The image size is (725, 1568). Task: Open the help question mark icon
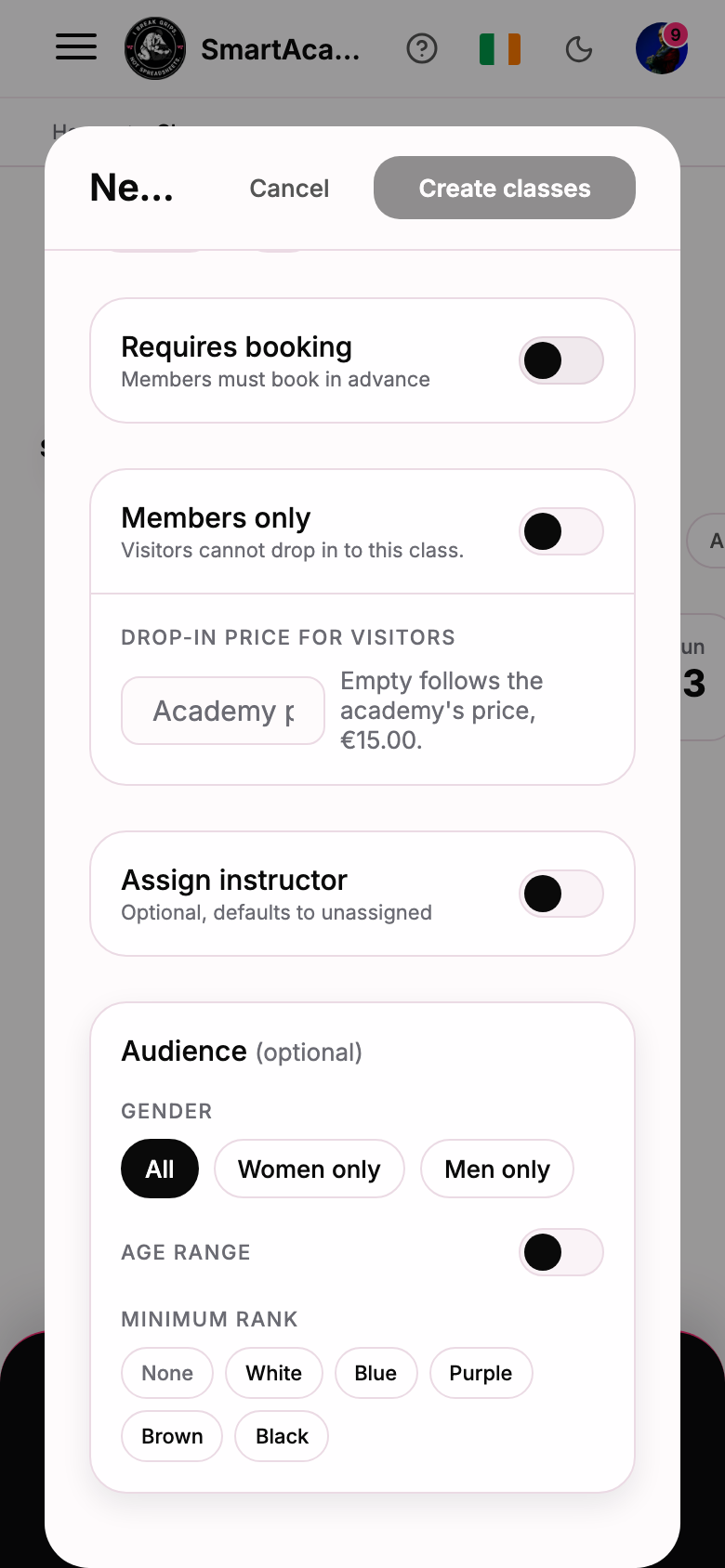click(422, 48)
